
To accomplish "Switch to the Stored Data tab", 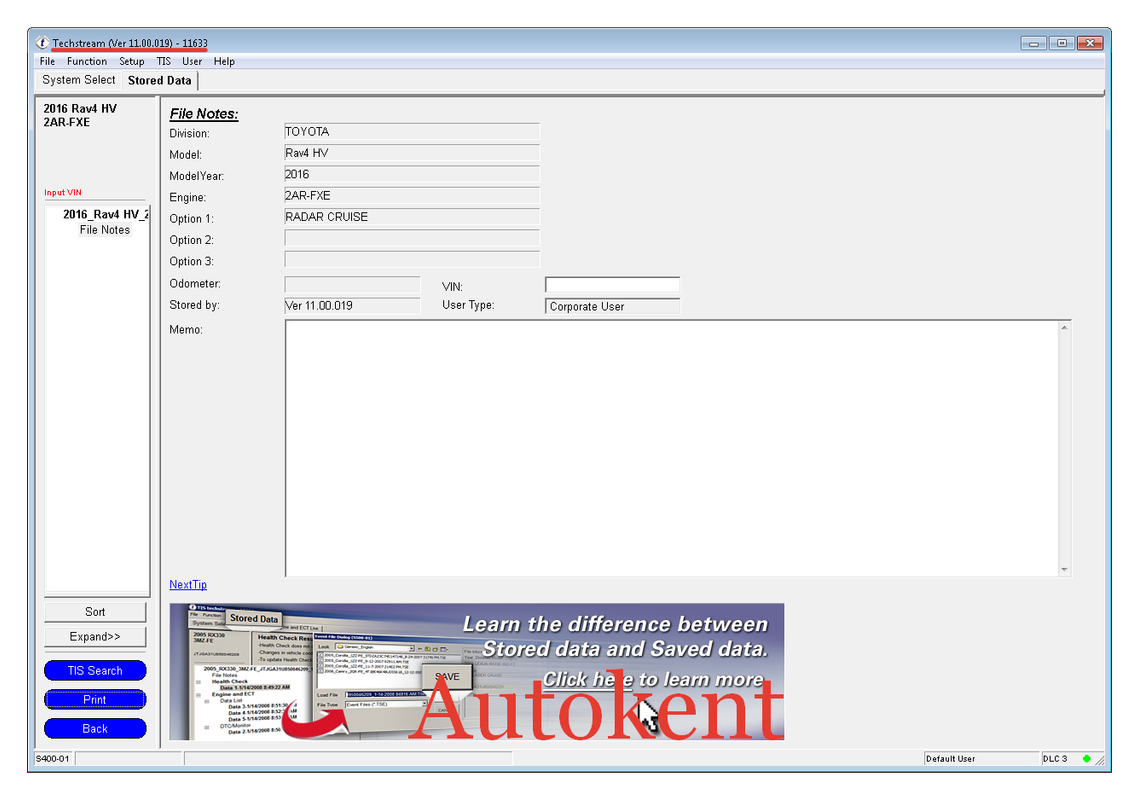I will tap(160, 81).
